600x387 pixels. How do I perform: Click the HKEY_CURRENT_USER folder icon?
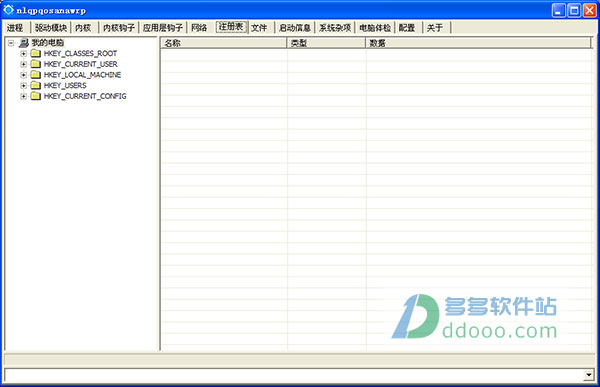[36, 64]
